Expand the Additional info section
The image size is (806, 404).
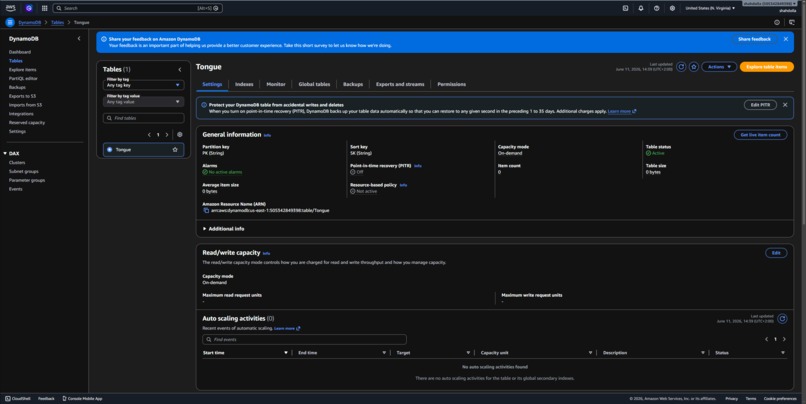pos(224,229)
